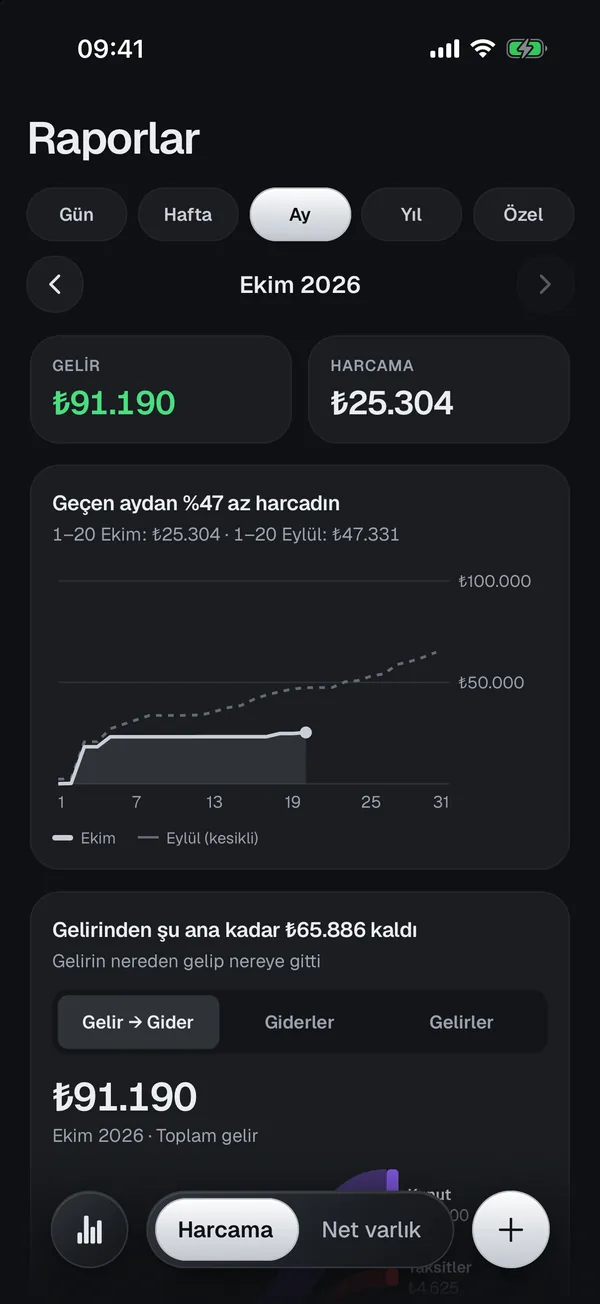Viewport: 600px width, 1304px height.
Task: Open the Harcama ₺25.304 card
Action: coord(439,389)
